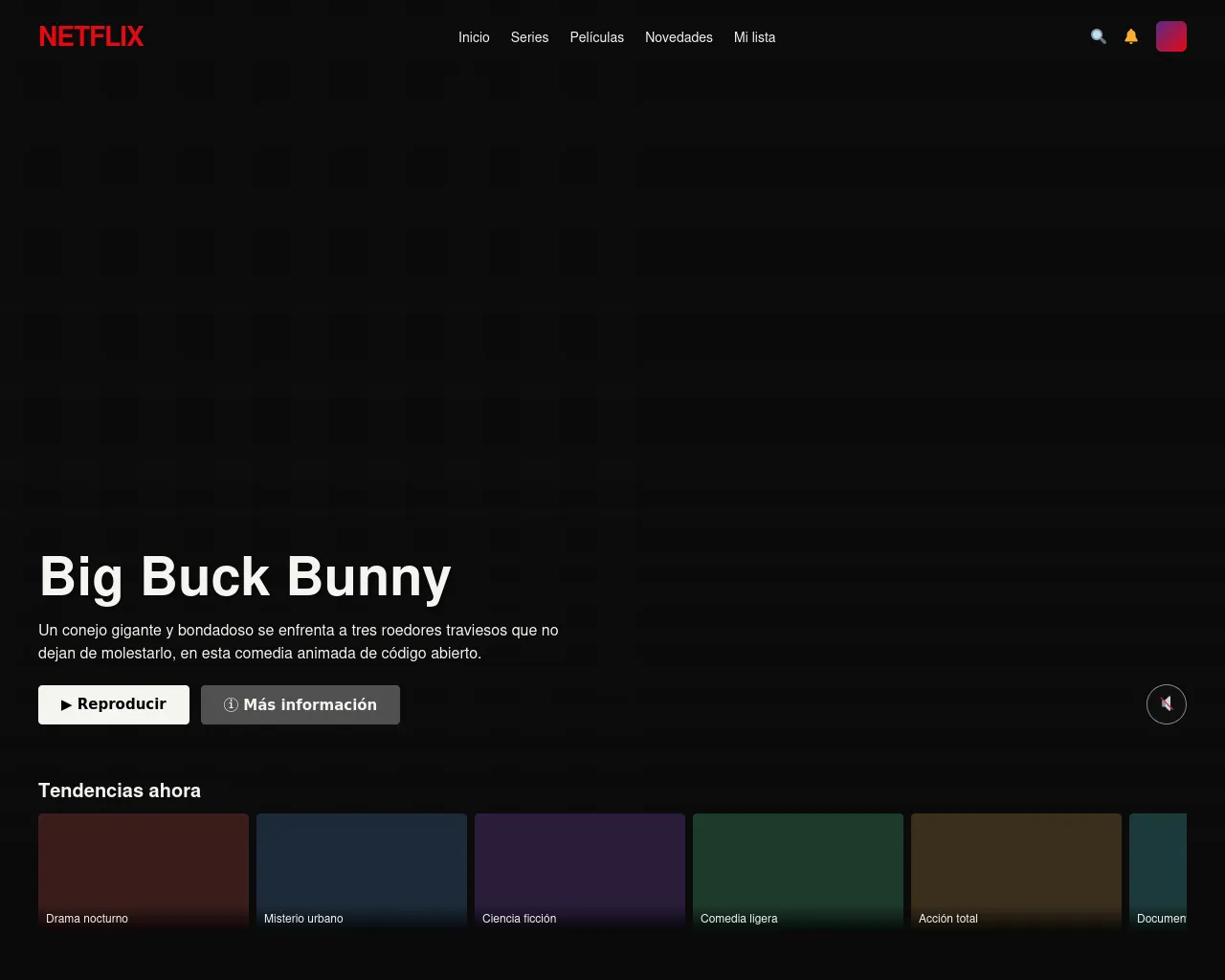Click the Tendencias ahora heading
Screen dimensions: 1225x980
pos(120,791)
